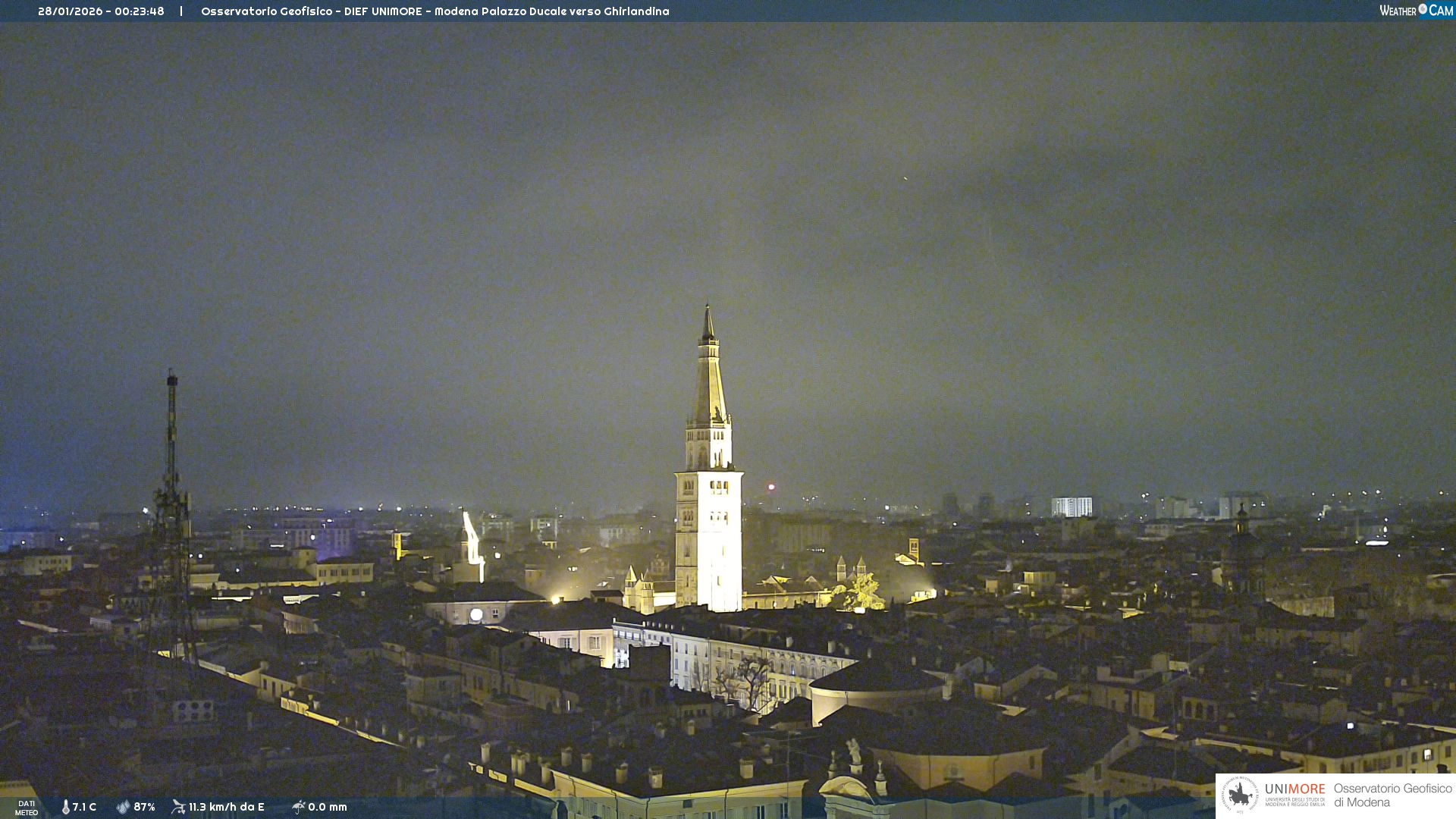1456x819 pixels.
Task: Click the bright white building on horizon
Action: point(1071,507)
